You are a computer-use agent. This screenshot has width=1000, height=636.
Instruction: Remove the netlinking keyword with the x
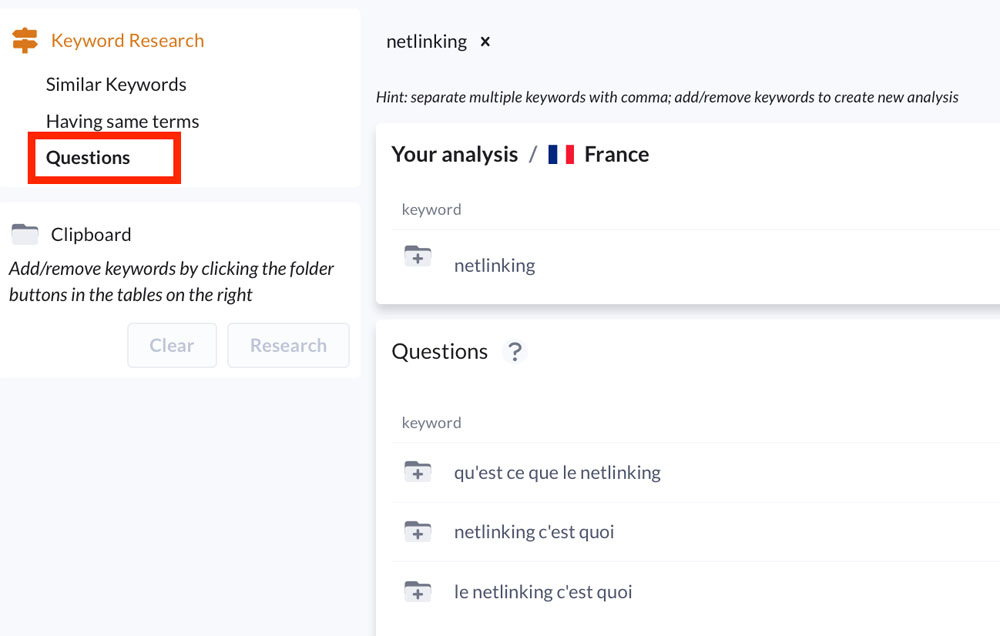click(x=485, y=41)
